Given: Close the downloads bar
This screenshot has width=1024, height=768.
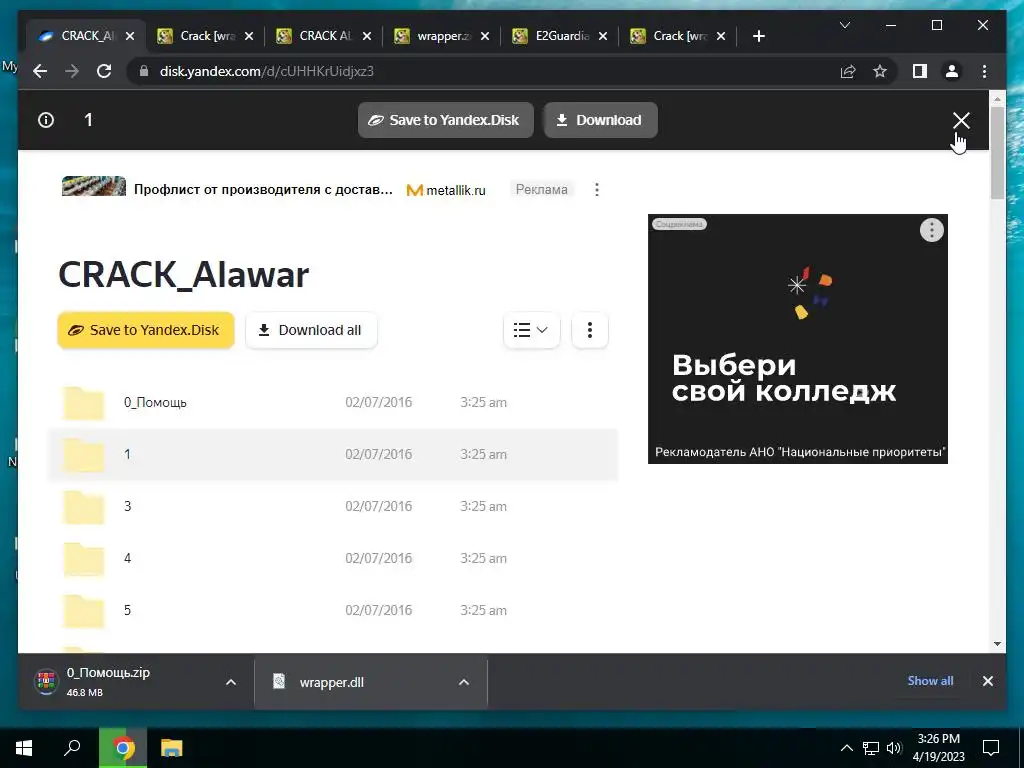Looking at the screenshot, I should coord(987,681).
